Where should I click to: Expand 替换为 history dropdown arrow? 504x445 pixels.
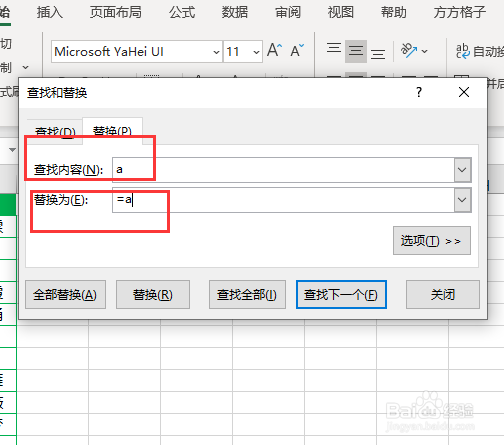coord(462,200)
